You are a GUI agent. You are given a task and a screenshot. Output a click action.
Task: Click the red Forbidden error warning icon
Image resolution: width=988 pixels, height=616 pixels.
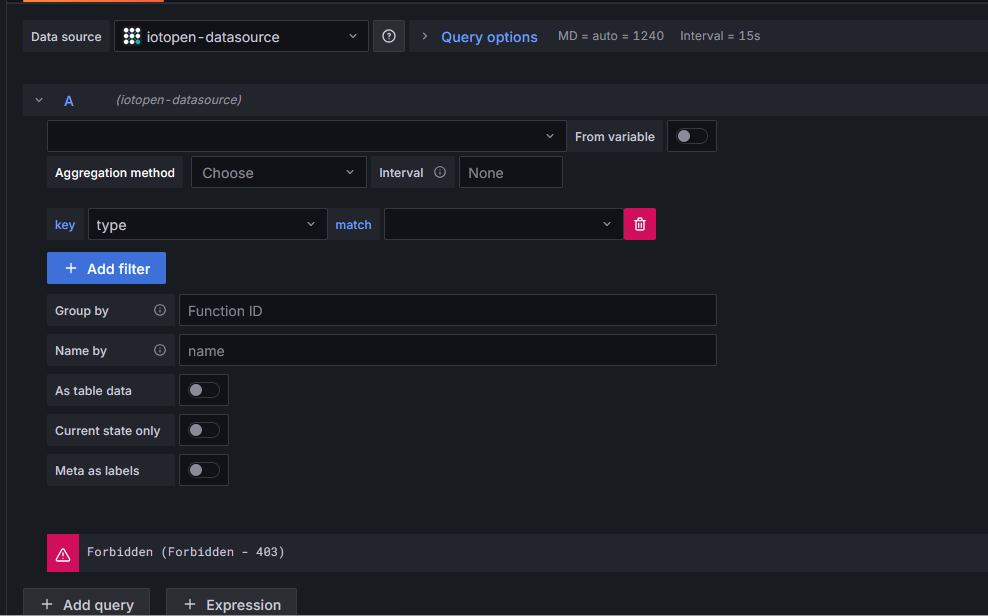(63, 553)
